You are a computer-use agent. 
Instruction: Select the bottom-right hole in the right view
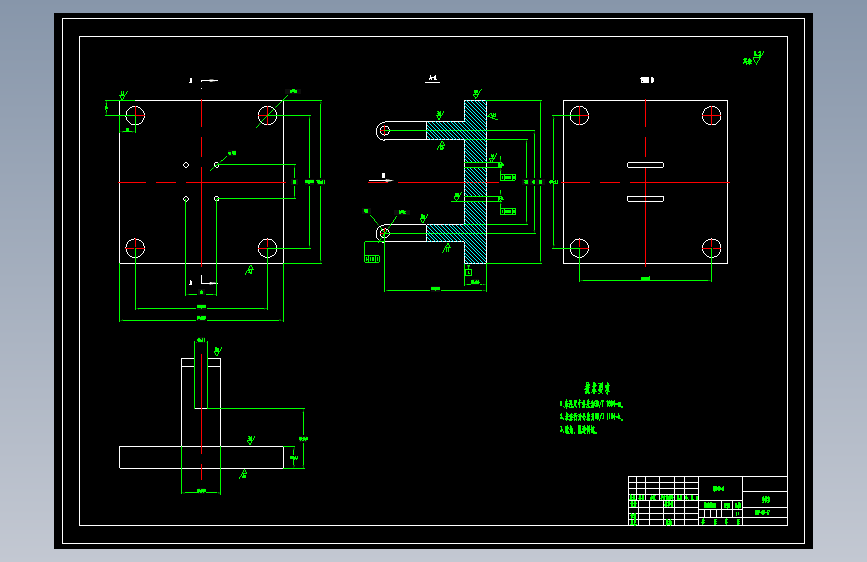tap(712, 248)
